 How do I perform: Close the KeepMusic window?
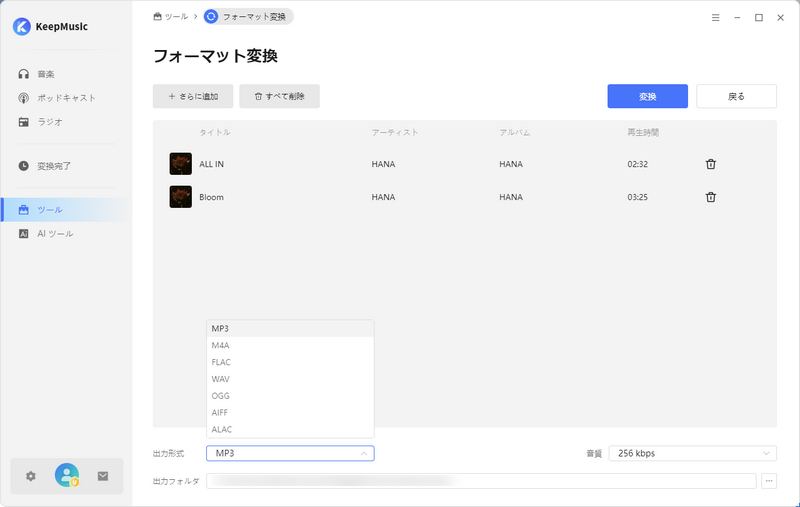780,18
